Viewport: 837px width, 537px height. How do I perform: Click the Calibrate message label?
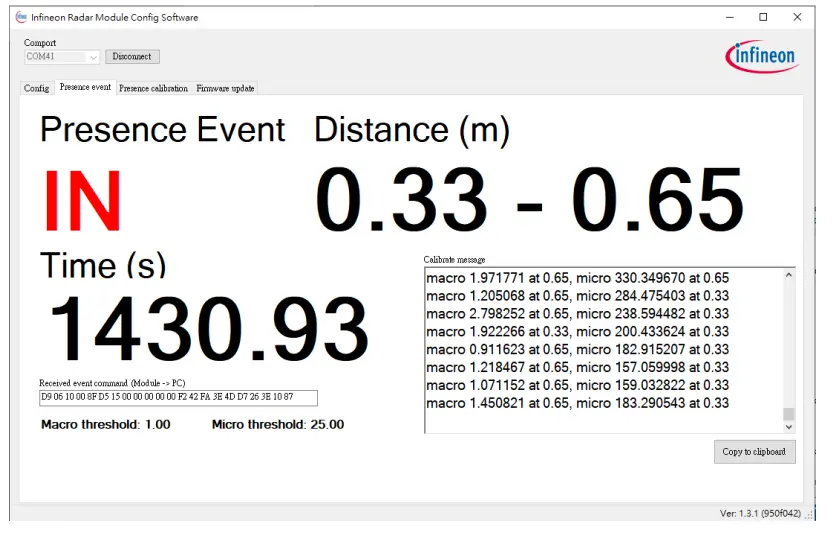coord(454,260)
